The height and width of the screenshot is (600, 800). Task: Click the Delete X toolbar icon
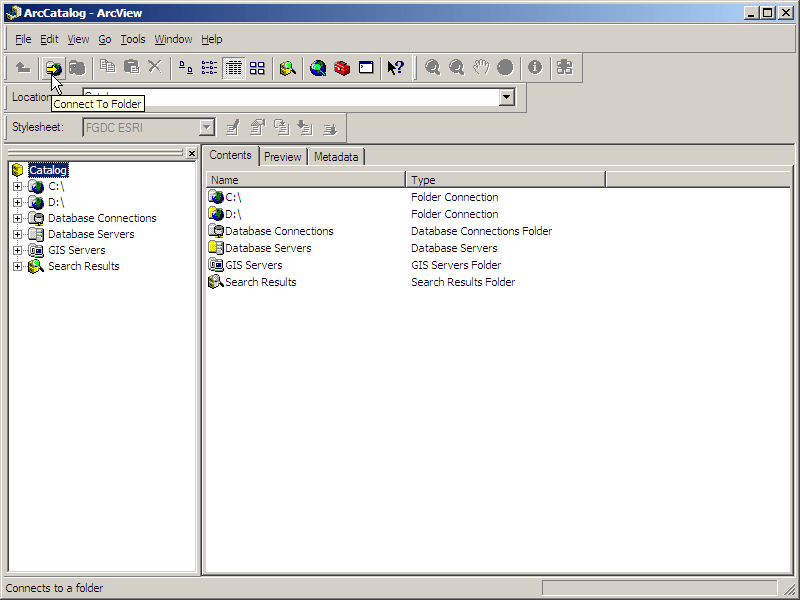[155, 67]
